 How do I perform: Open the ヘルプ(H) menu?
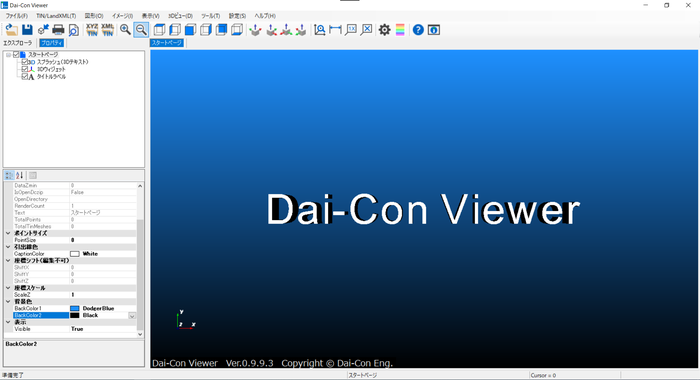[265, 16]
